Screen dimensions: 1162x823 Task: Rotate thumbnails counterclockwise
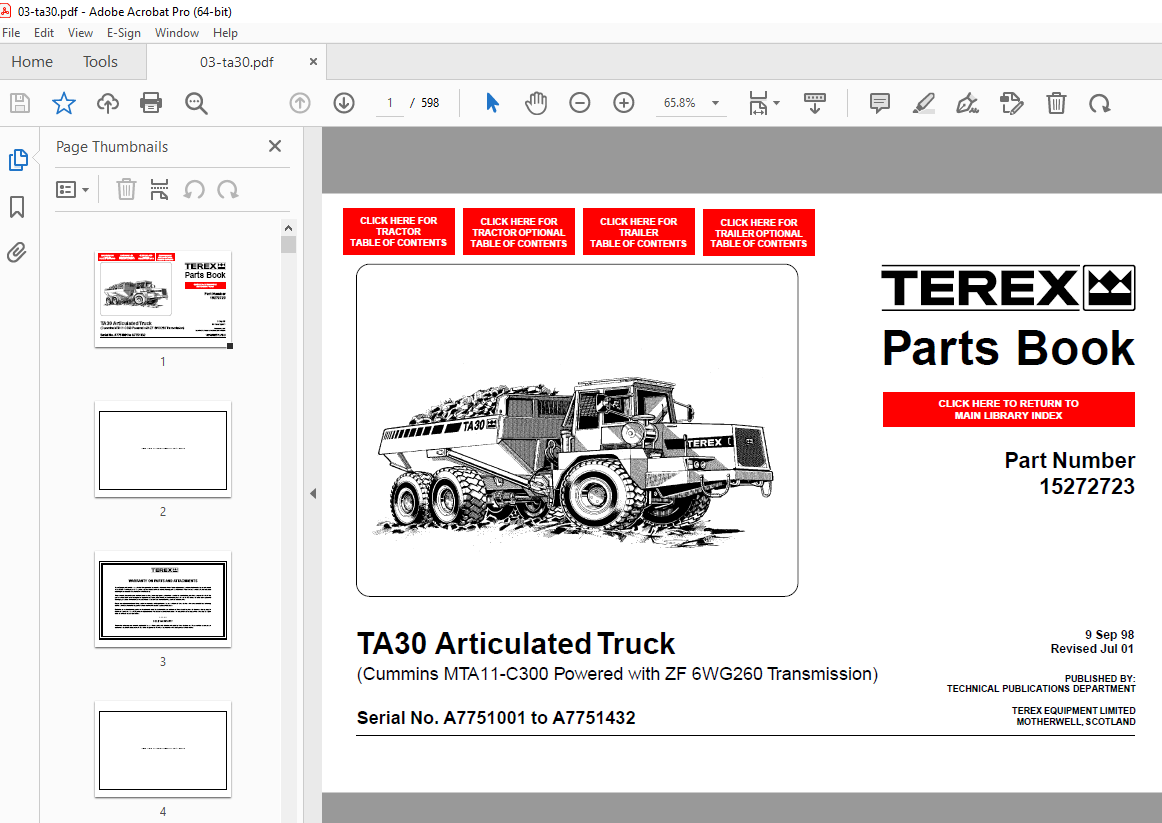click(194, 190)
